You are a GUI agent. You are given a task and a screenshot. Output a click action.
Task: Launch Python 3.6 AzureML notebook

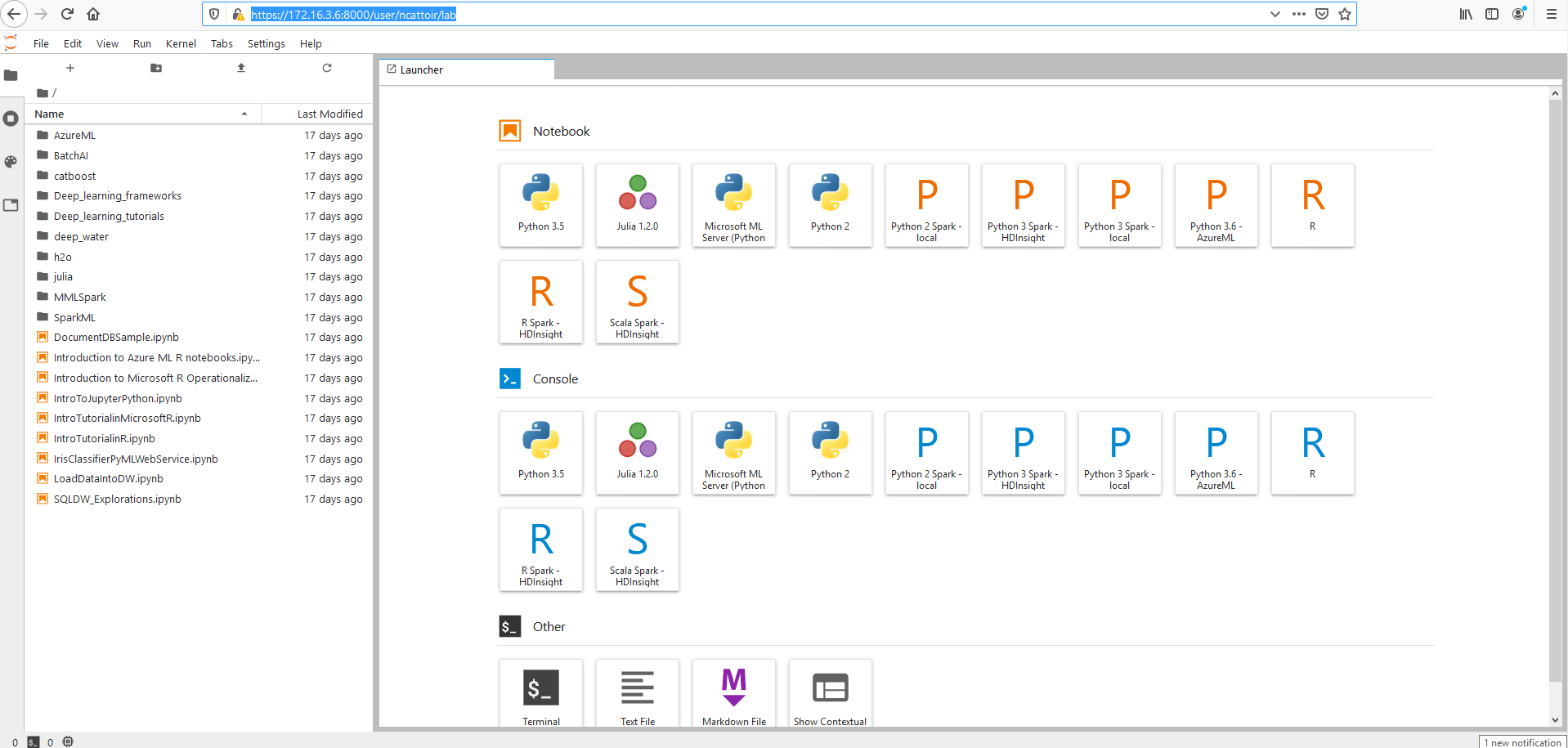(1216, 205)
